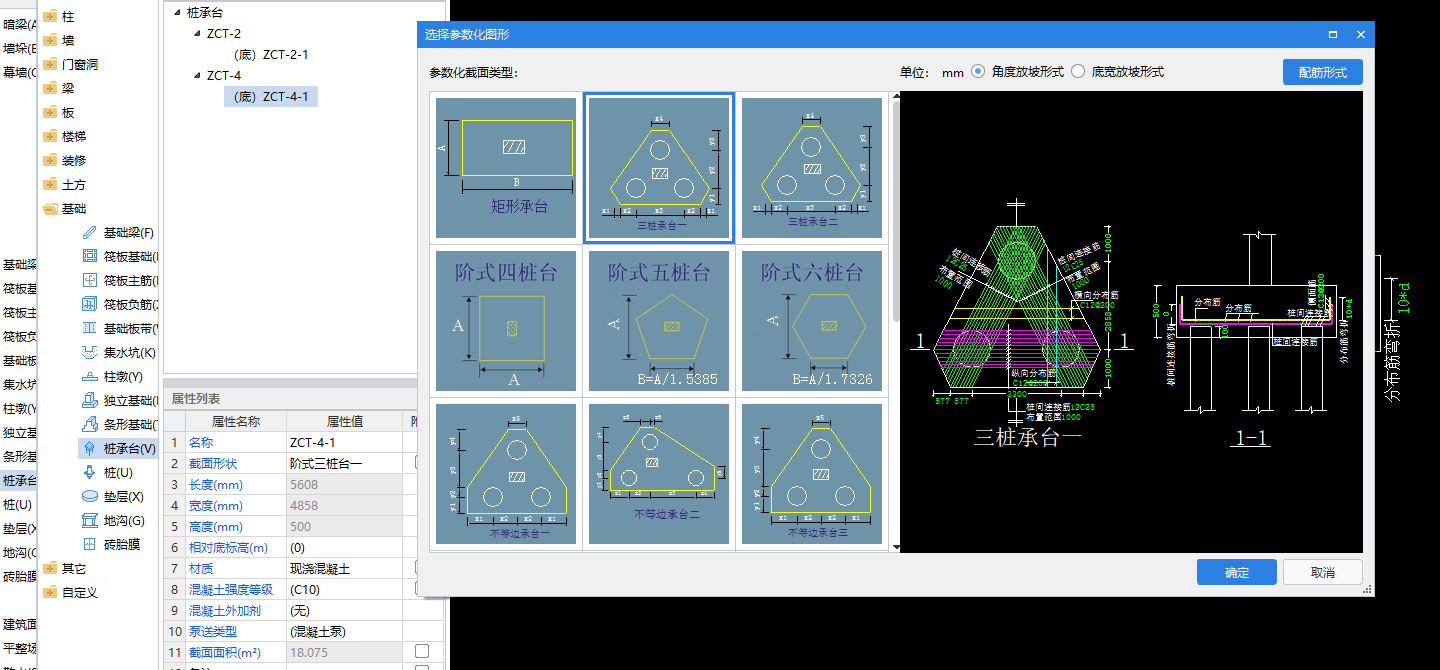Open the 装修 folder

coord(50,161)
